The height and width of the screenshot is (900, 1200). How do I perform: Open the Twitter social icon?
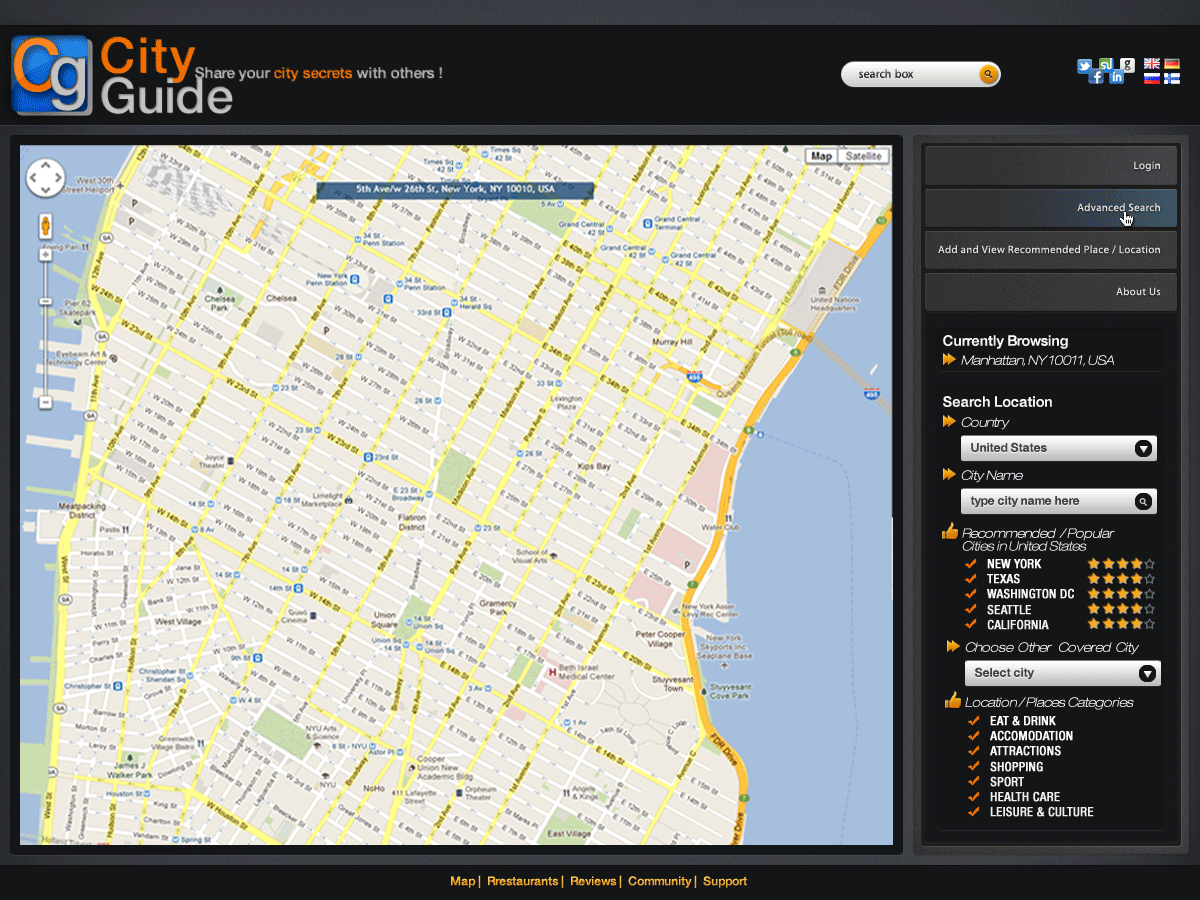click(x=1084, y=66)
